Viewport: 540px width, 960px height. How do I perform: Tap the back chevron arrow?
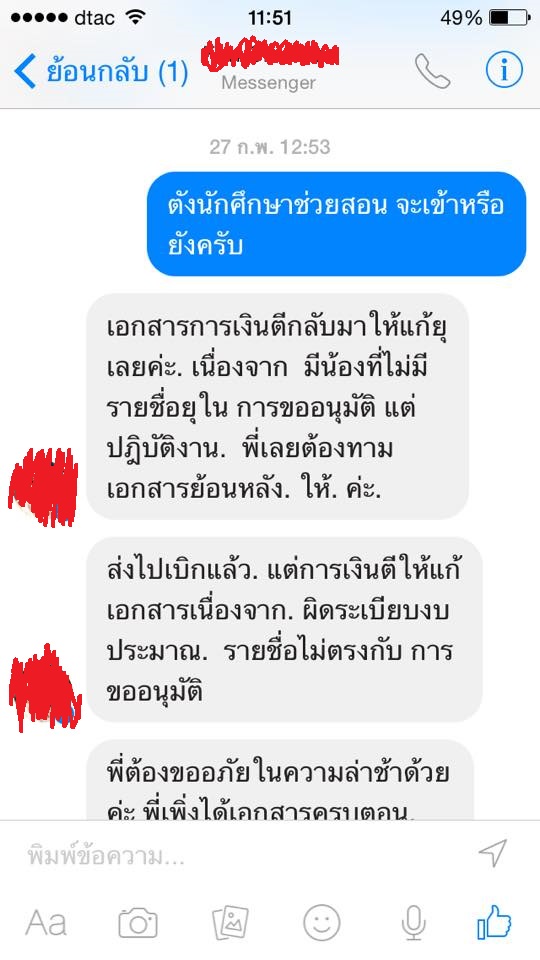24,71
